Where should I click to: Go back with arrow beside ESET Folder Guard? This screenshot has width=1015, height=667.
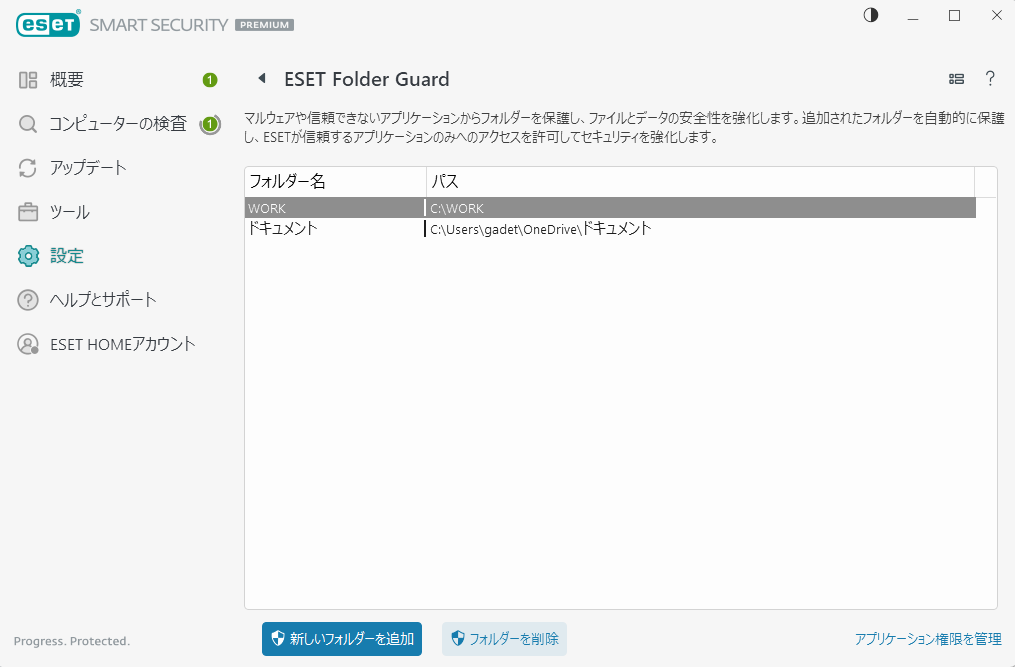pyautogui.click(x=262, y=79)
